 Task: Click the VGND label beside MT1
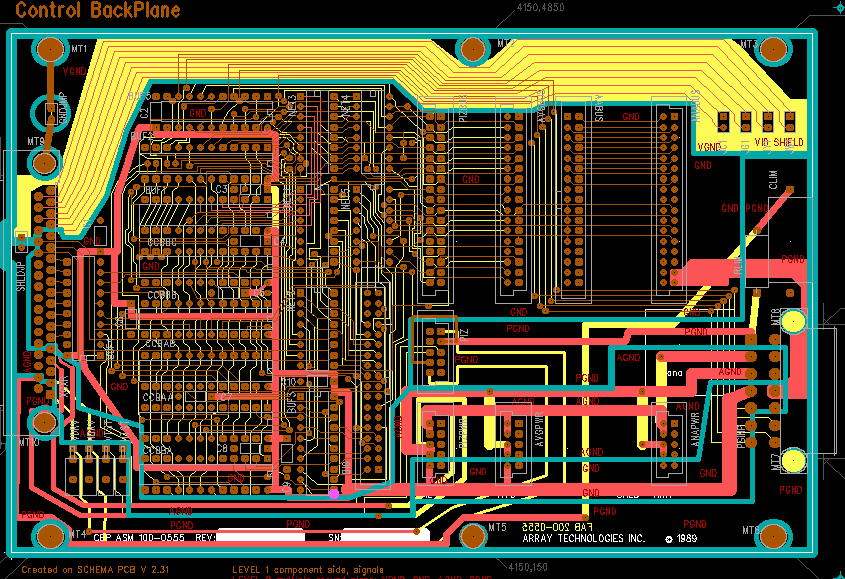74,71
